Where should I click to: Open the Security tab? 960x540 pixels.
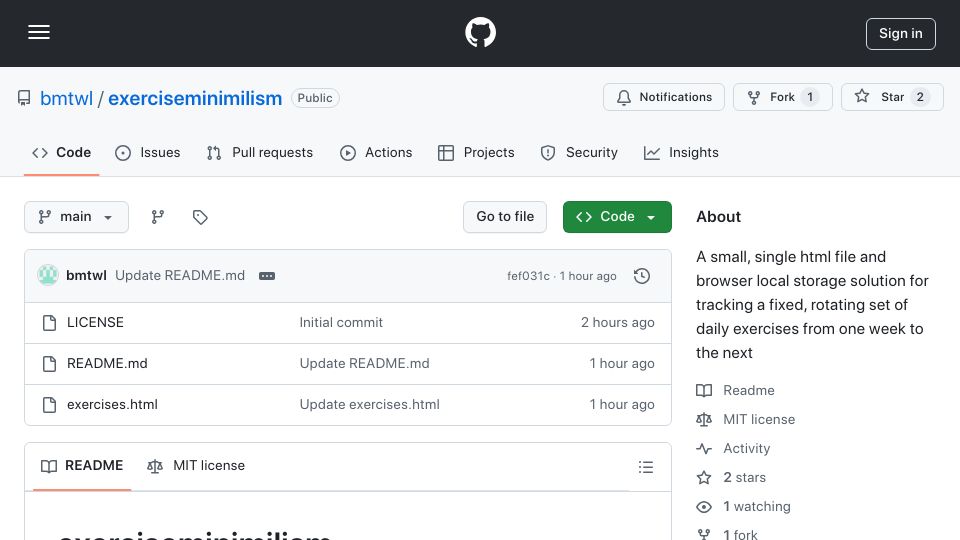pyautogui.click(x=579, y=152)
